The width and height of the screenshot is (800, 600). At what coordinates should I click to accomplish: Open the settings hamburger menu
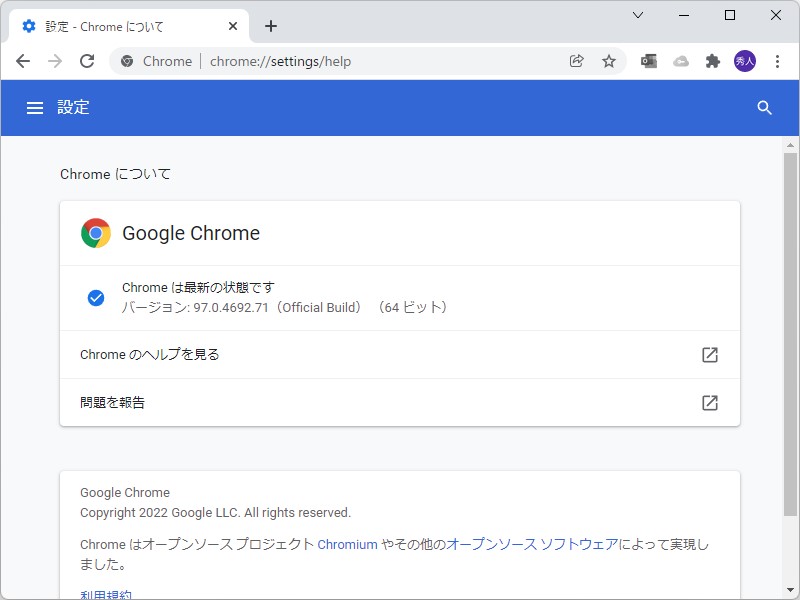point(35,107)
